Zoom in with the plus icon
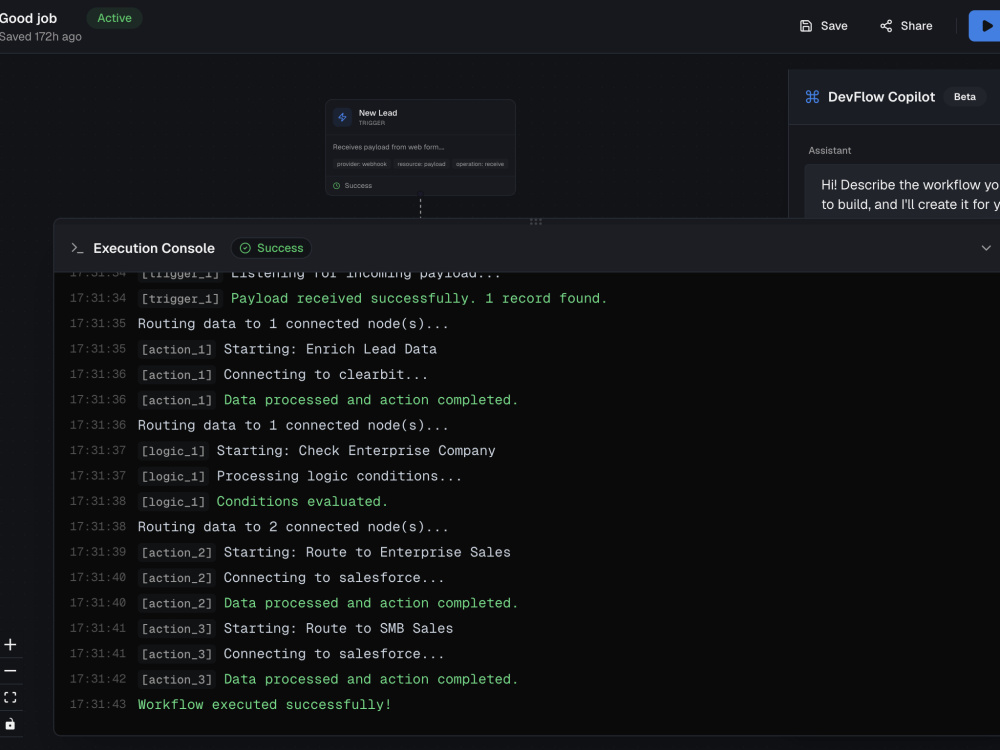 click(10, 645)
